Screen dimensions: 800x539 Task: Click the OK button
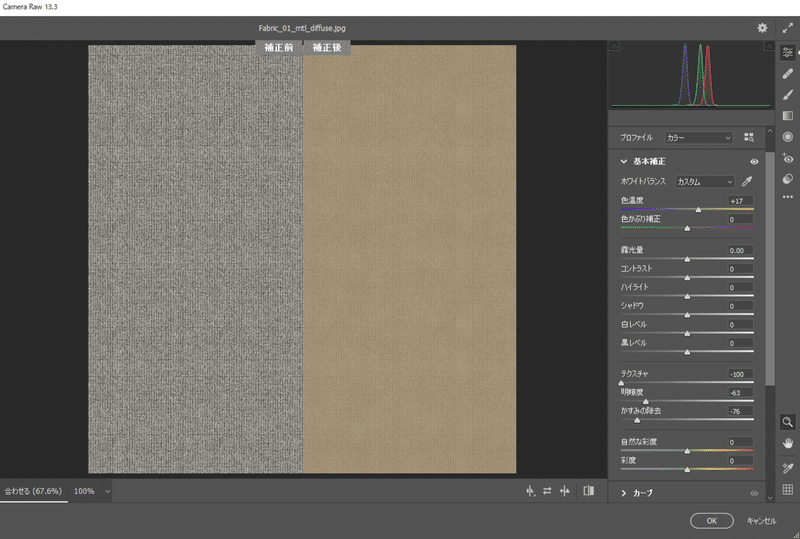[712, 521]
